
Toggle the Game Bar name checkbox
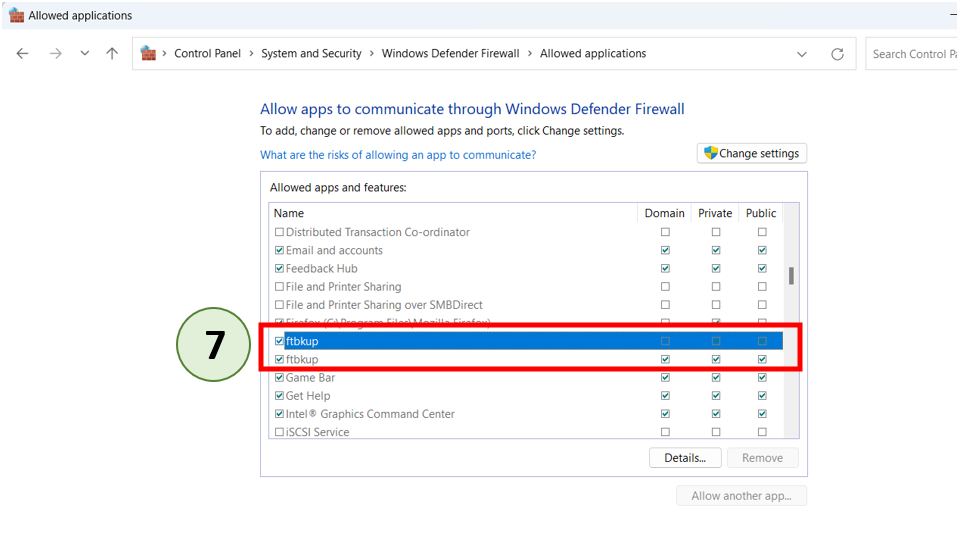pyautogui.click(x=279, y=378)
